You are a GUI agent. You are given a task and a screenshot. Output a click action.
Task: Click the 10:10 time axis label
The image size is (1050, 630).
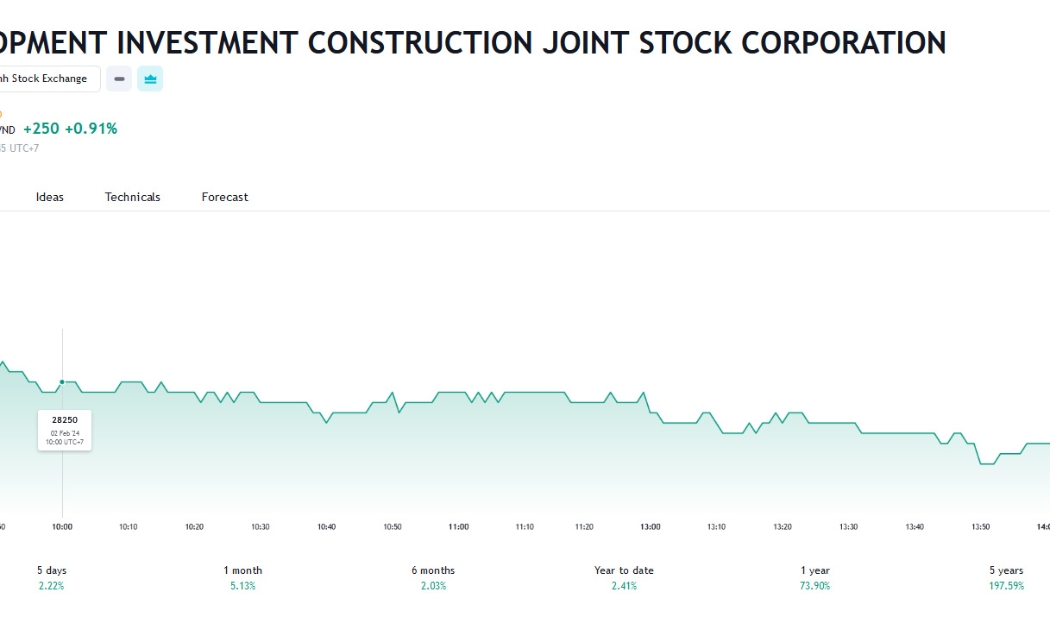click(128, 527)
